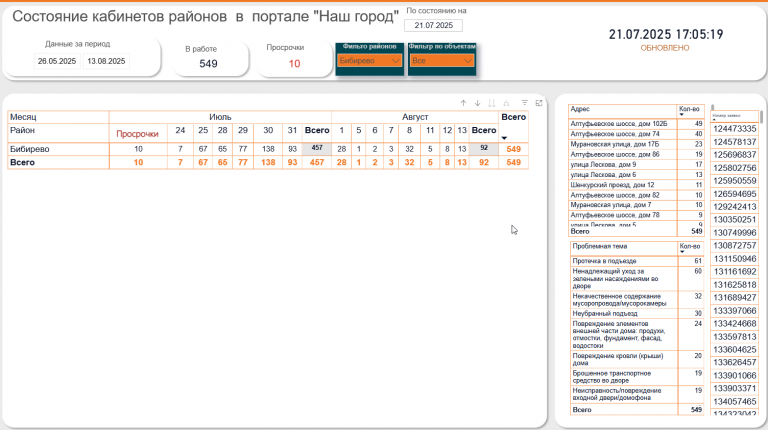The image size is (768, 430).
Task: Open the matrix visual filter icon
Action: pos(525,102)
